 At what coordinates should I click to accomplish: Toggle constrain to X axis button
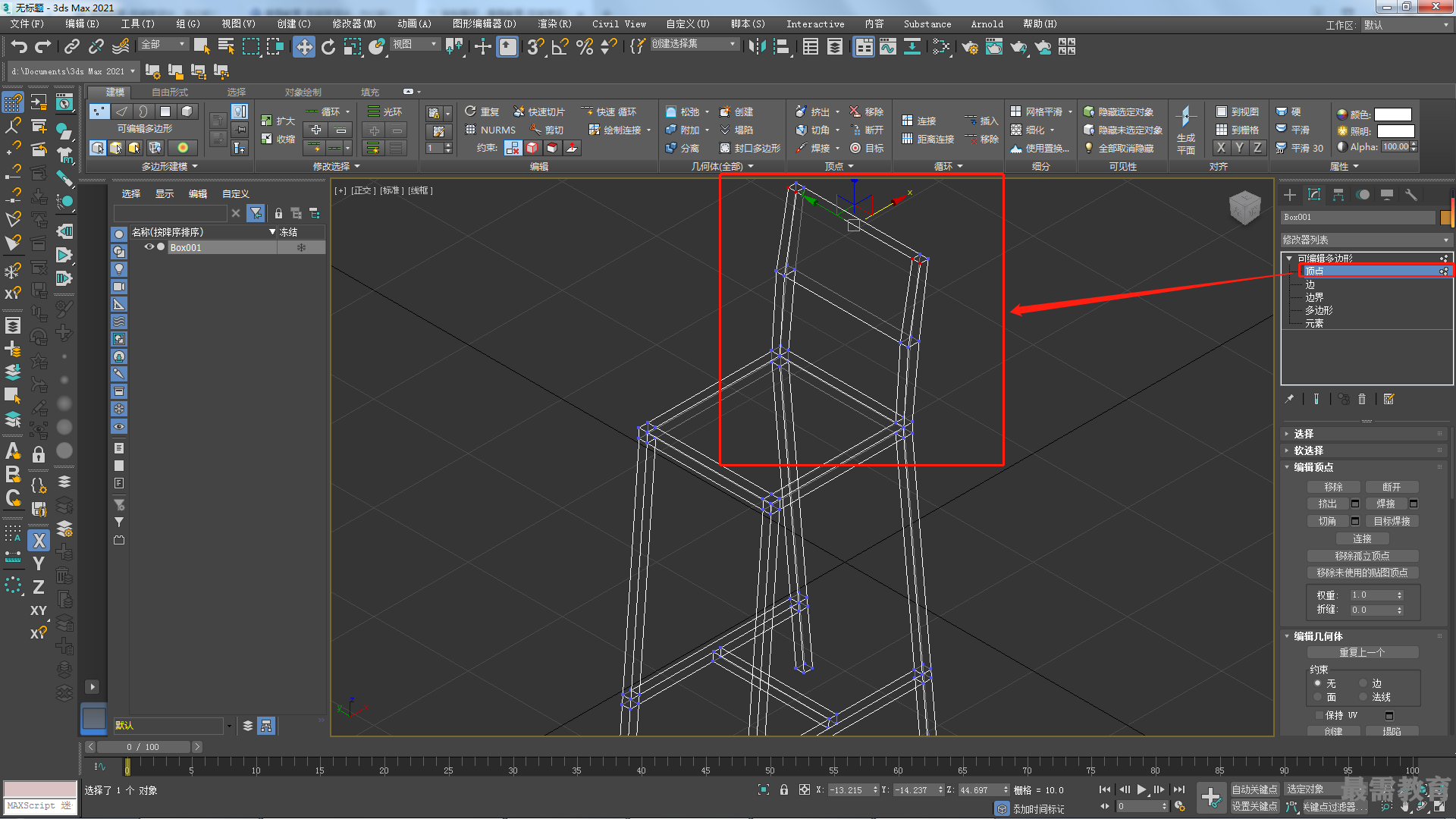coord(39,541)
